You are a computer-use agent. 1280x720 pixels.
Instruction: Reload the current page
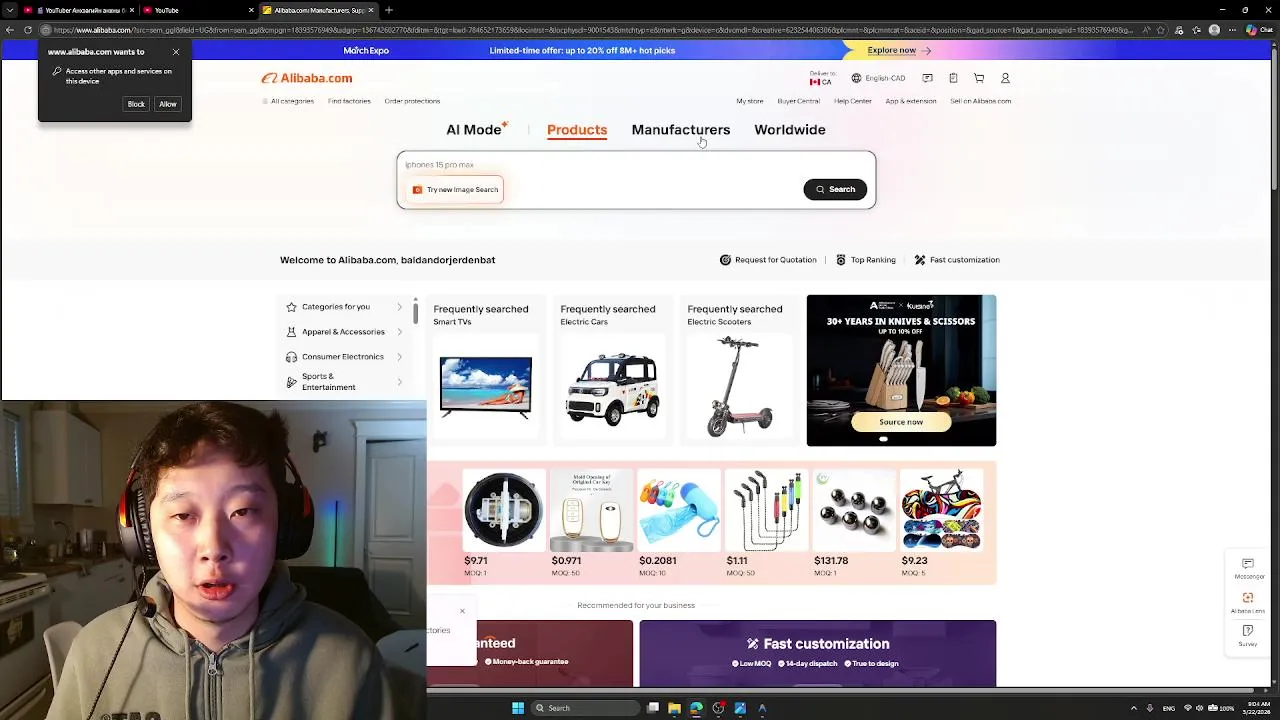pos(28,30)
